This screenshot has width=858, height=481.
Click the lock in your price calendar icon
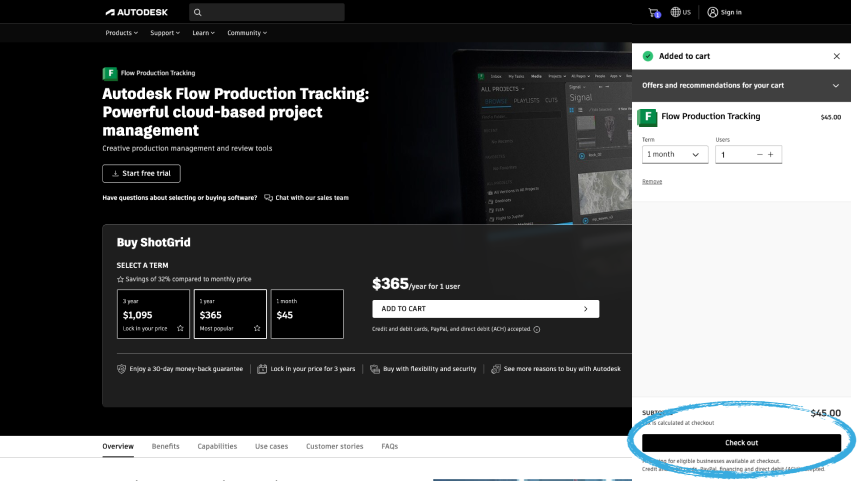pos(262,369)
